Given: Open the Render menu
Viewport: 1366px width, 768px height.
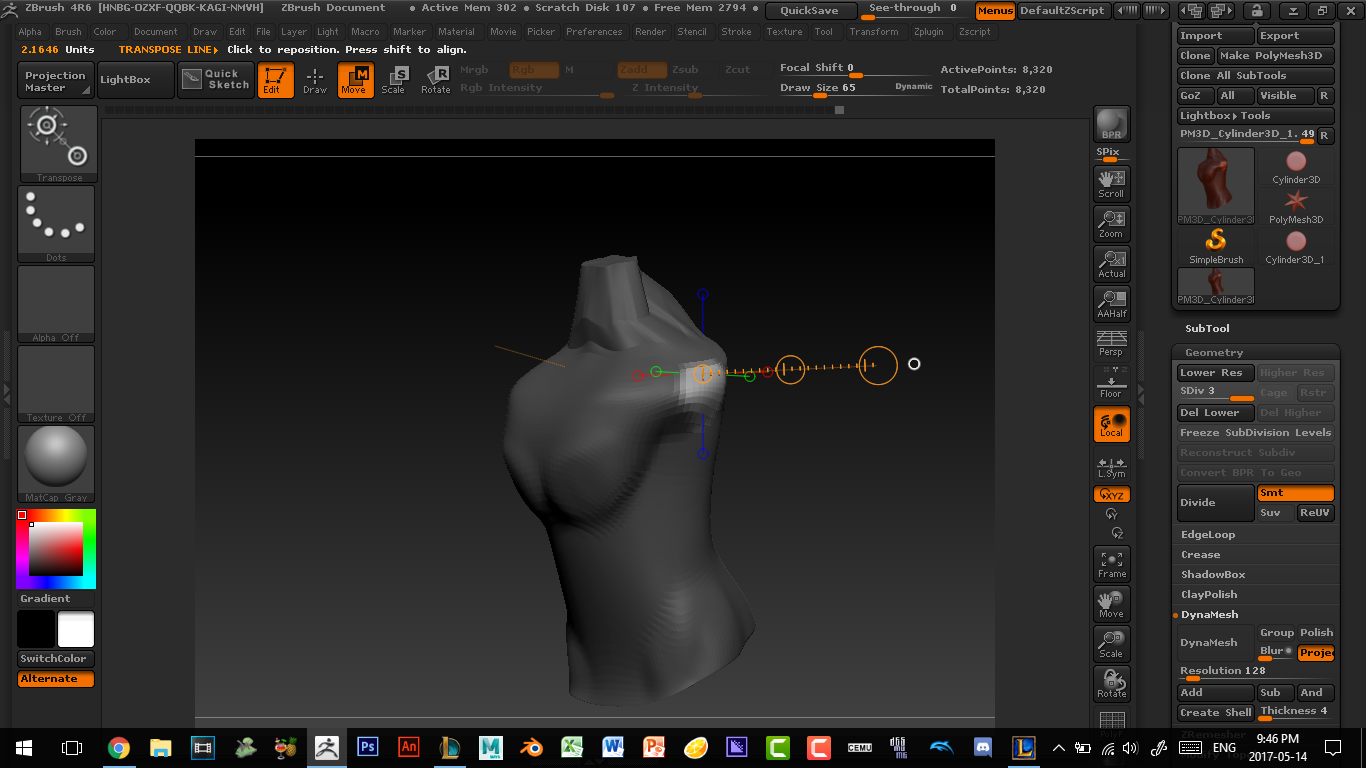Looking at the screenshot, I should coord(651,32).
